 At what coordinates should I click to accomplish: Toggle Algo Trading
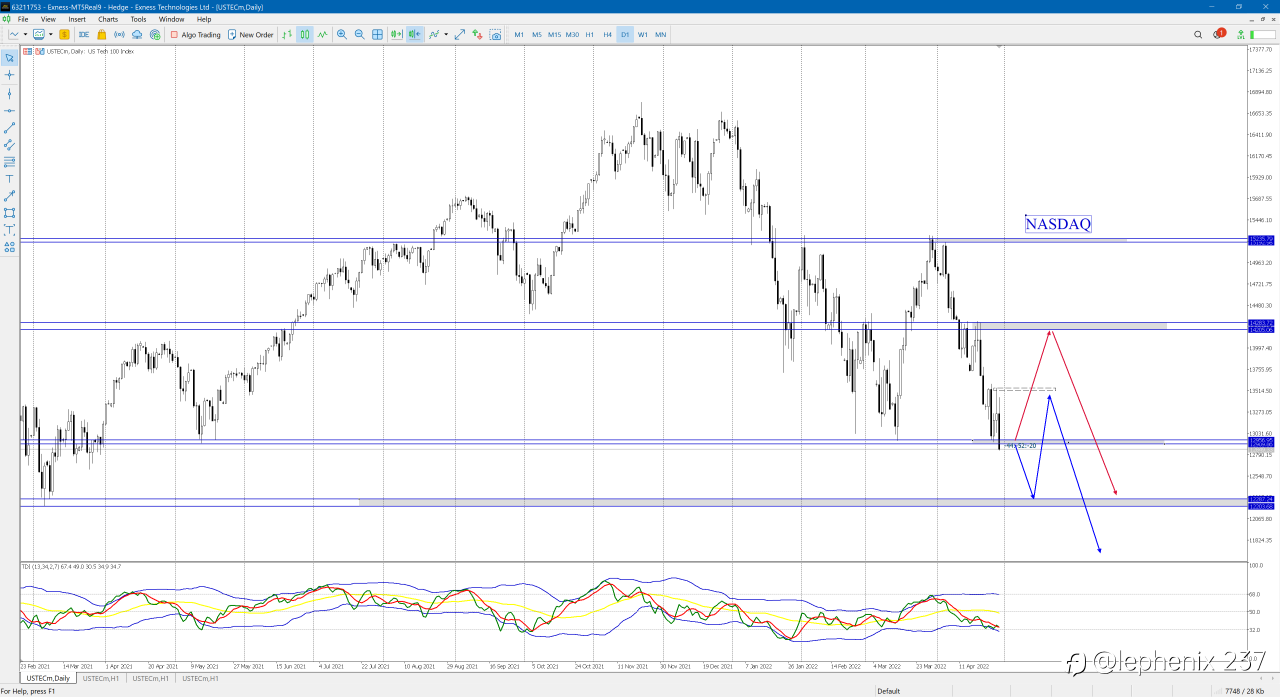(x=195, y=34)
